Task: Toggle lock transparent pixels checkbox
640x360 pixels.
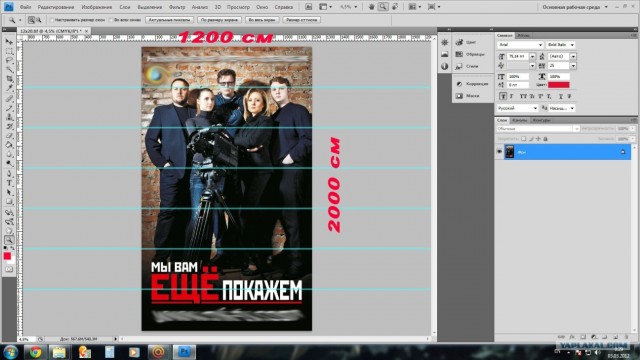Action: point(524,139)
